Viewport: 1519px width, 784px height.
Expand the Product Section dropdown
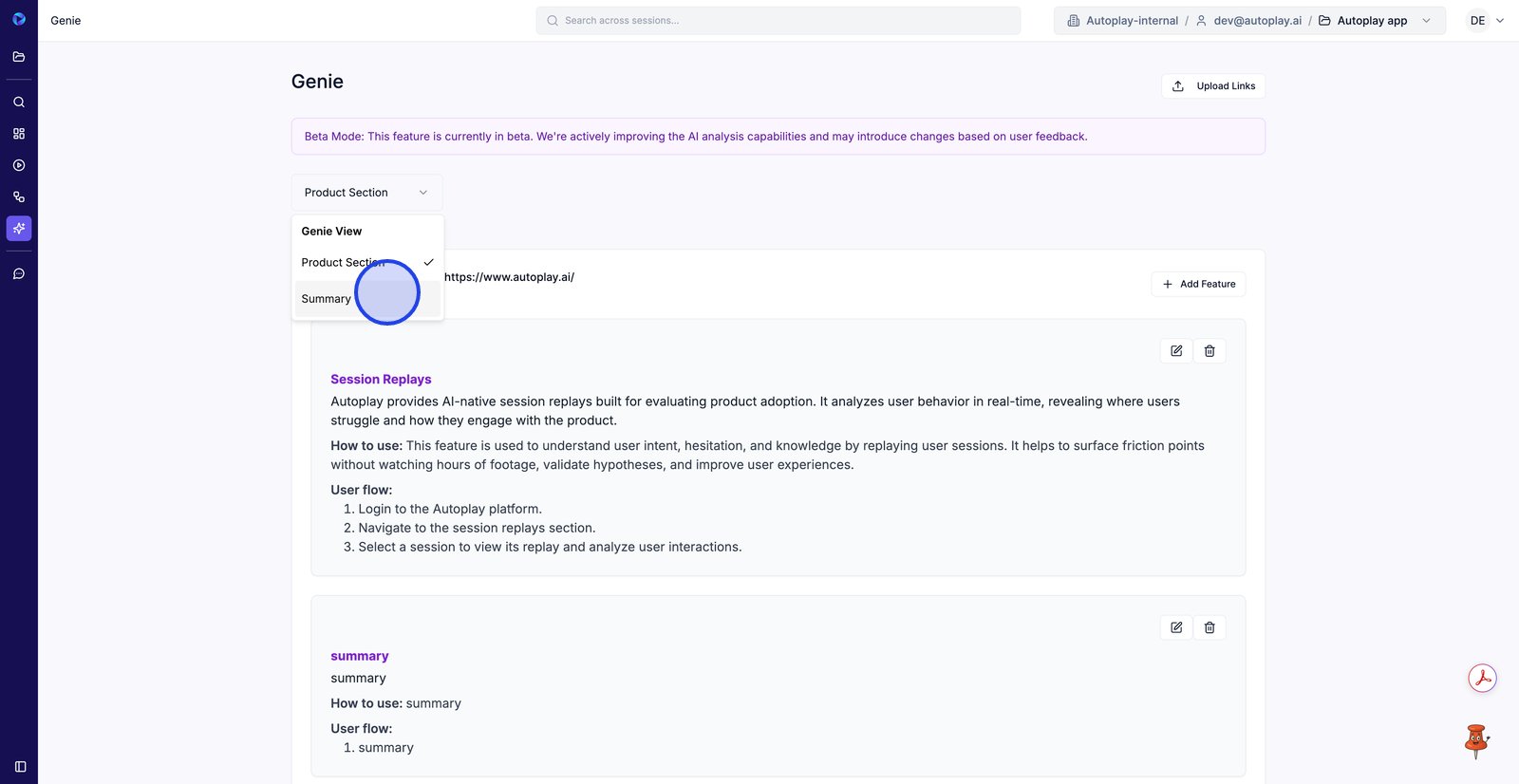point(366,193)
